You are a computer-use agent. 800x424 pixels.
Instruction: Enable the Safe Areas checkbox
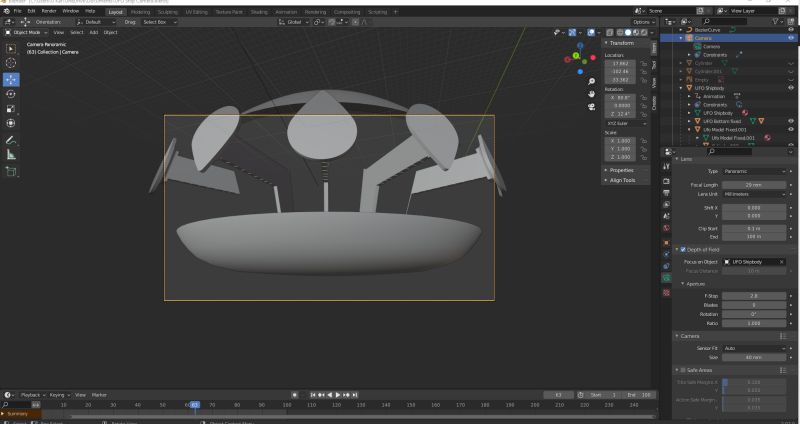click(x=683, y=370)
